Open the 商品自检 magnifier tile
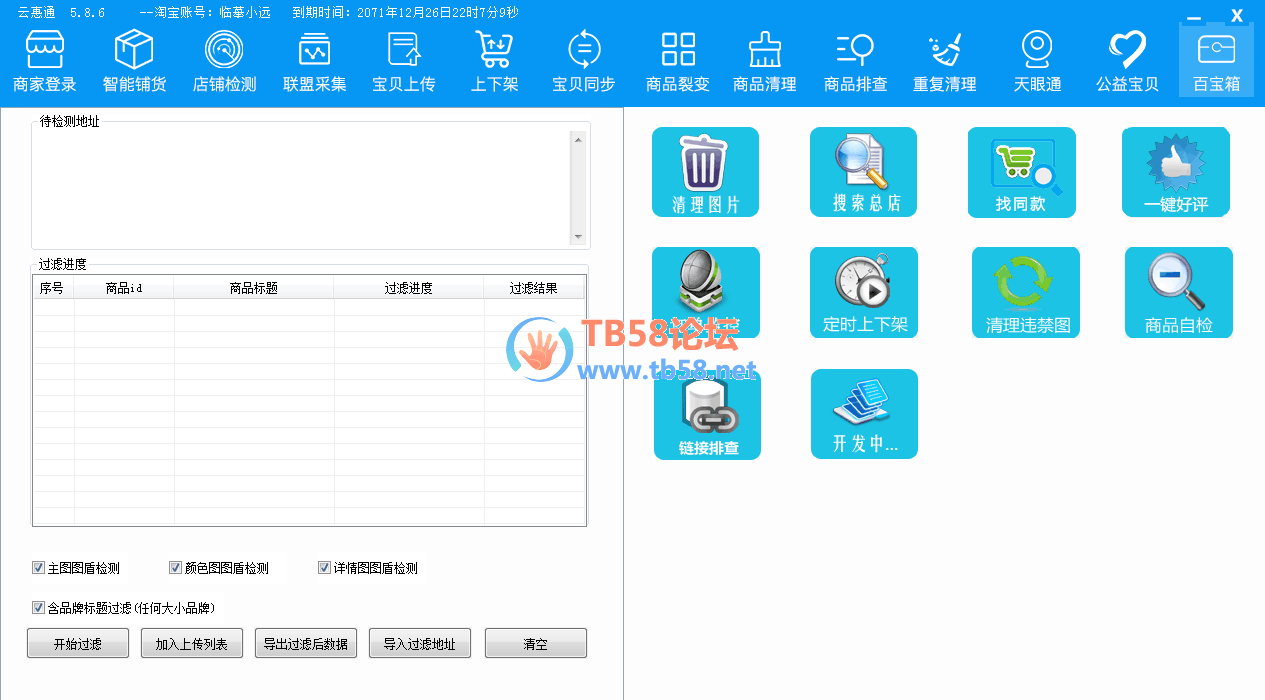Screen dimensions: 1265x700 tap(1179, 292)
